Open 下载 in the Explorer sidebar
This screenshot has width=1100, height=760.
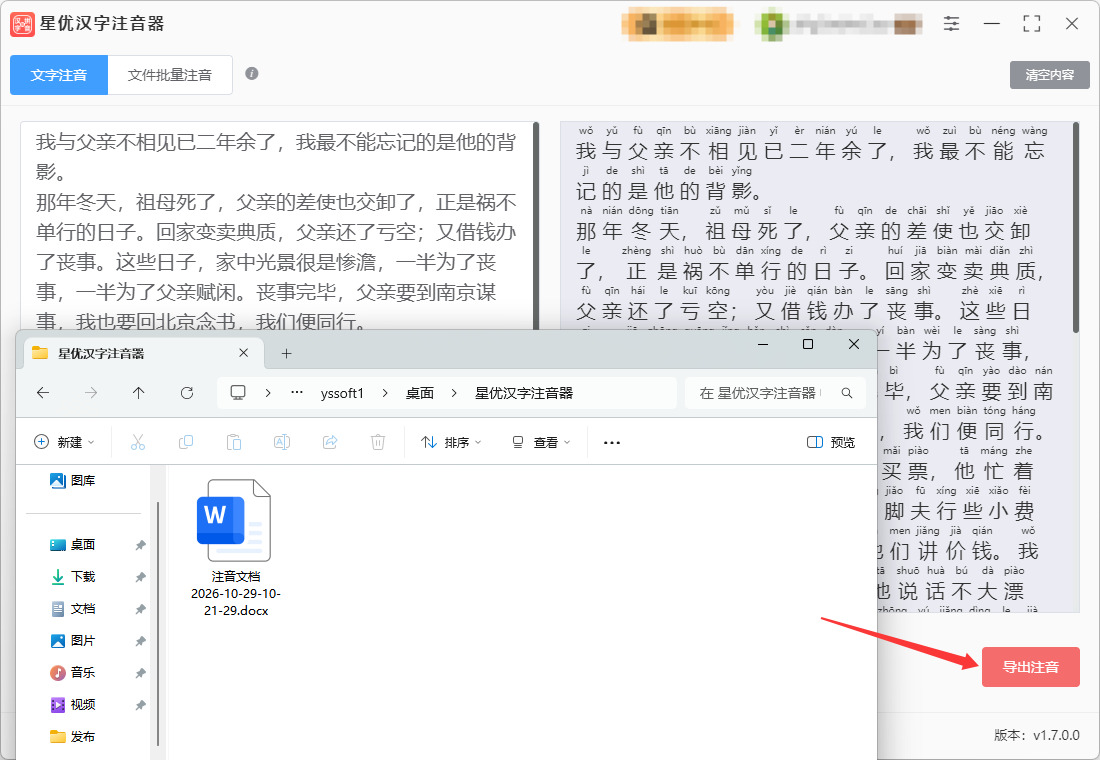pos(73,576)
